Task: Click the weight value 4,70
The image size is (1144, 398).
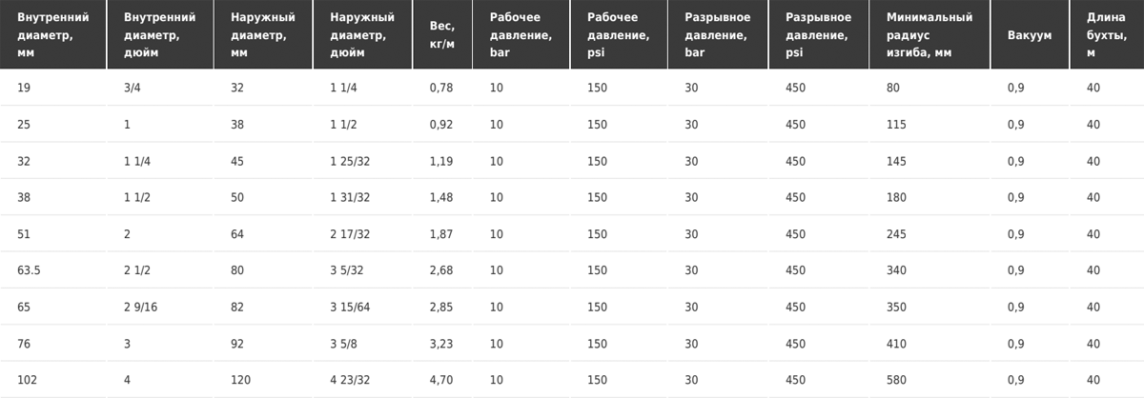Action: coord(441,380)
